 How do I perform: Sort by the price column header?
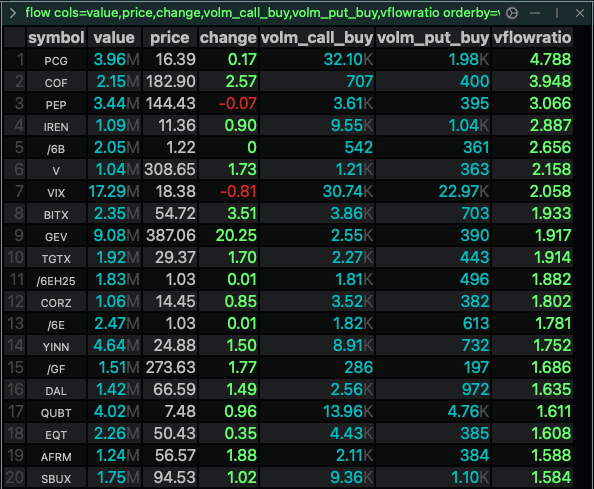[170, 37]
